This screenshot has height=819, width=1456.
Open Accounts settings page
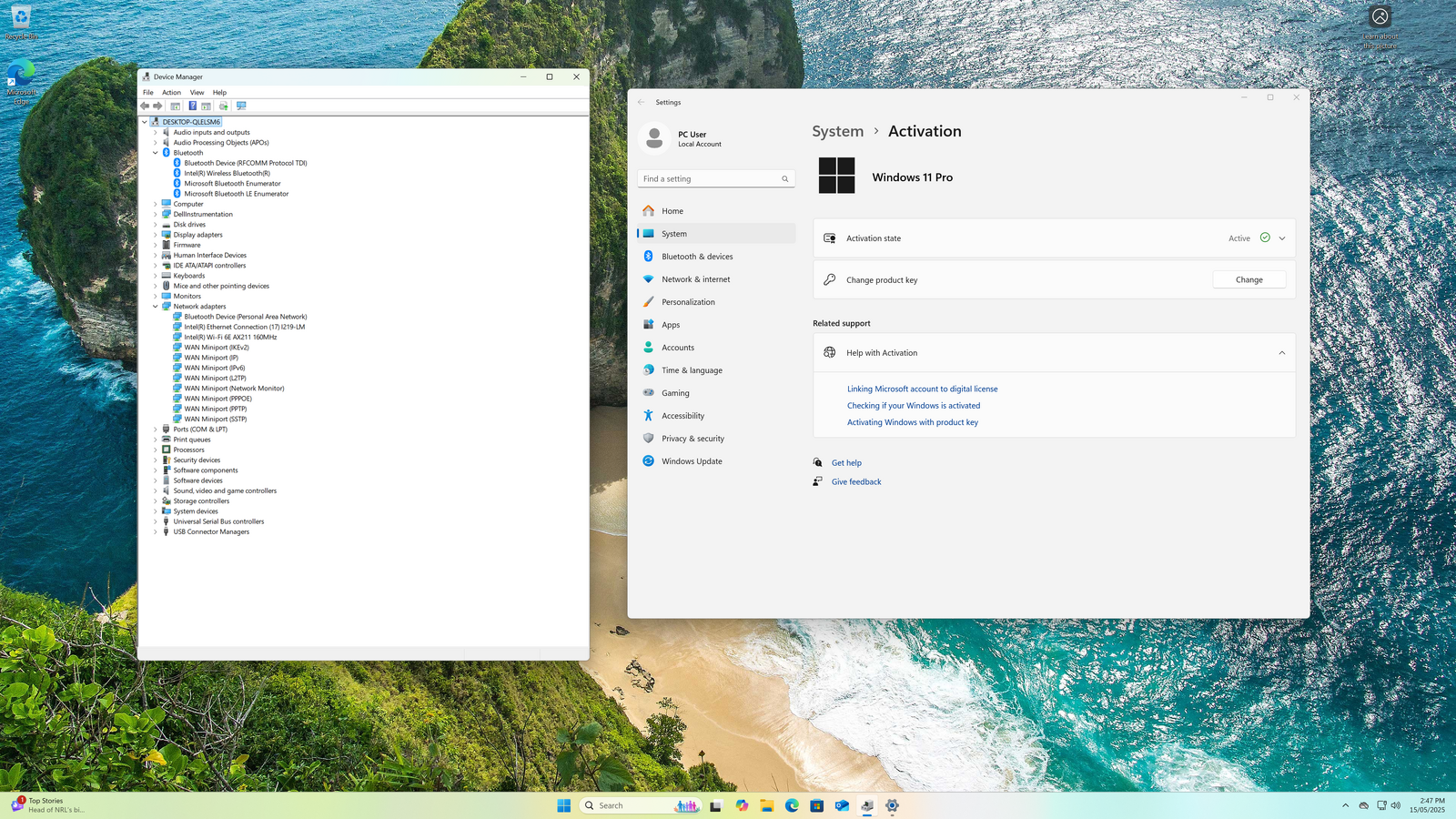(716, 348)
